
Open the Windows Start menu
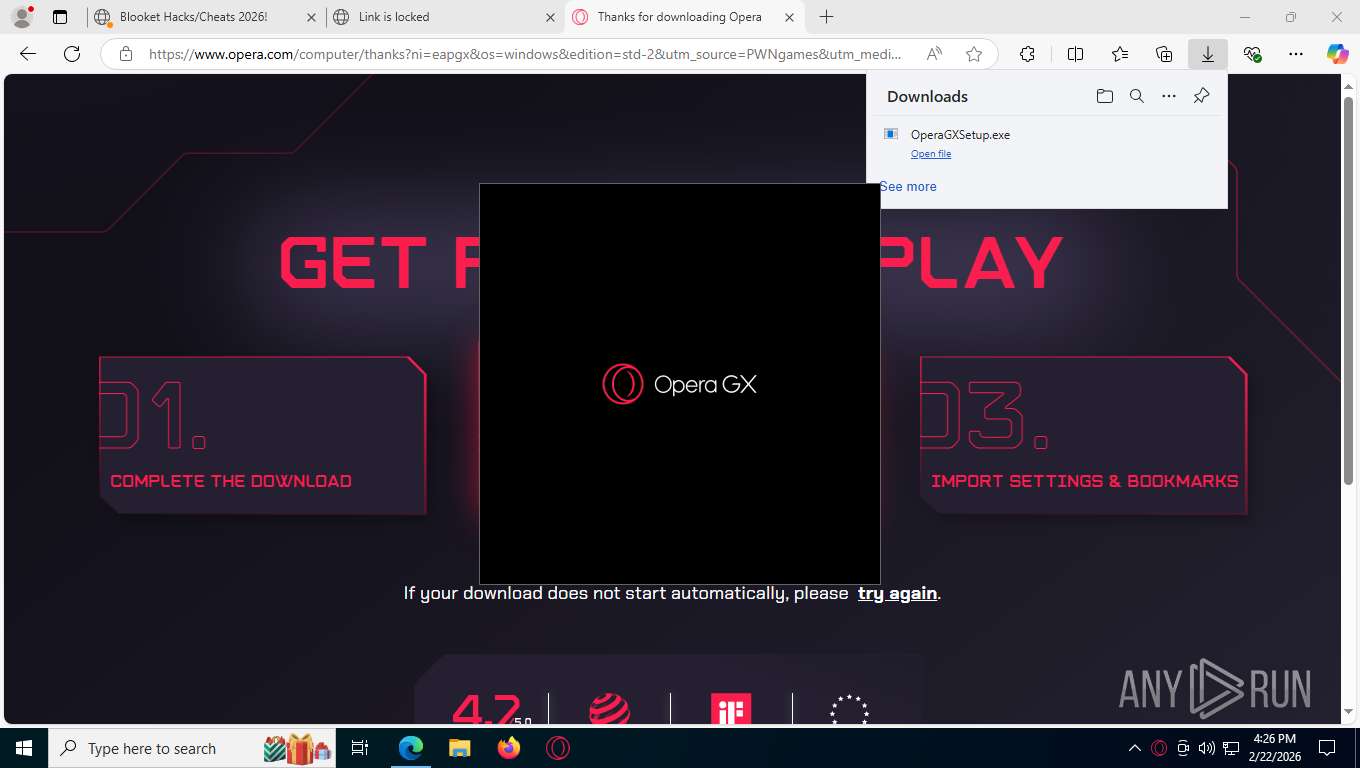click(x=23, y=748)
